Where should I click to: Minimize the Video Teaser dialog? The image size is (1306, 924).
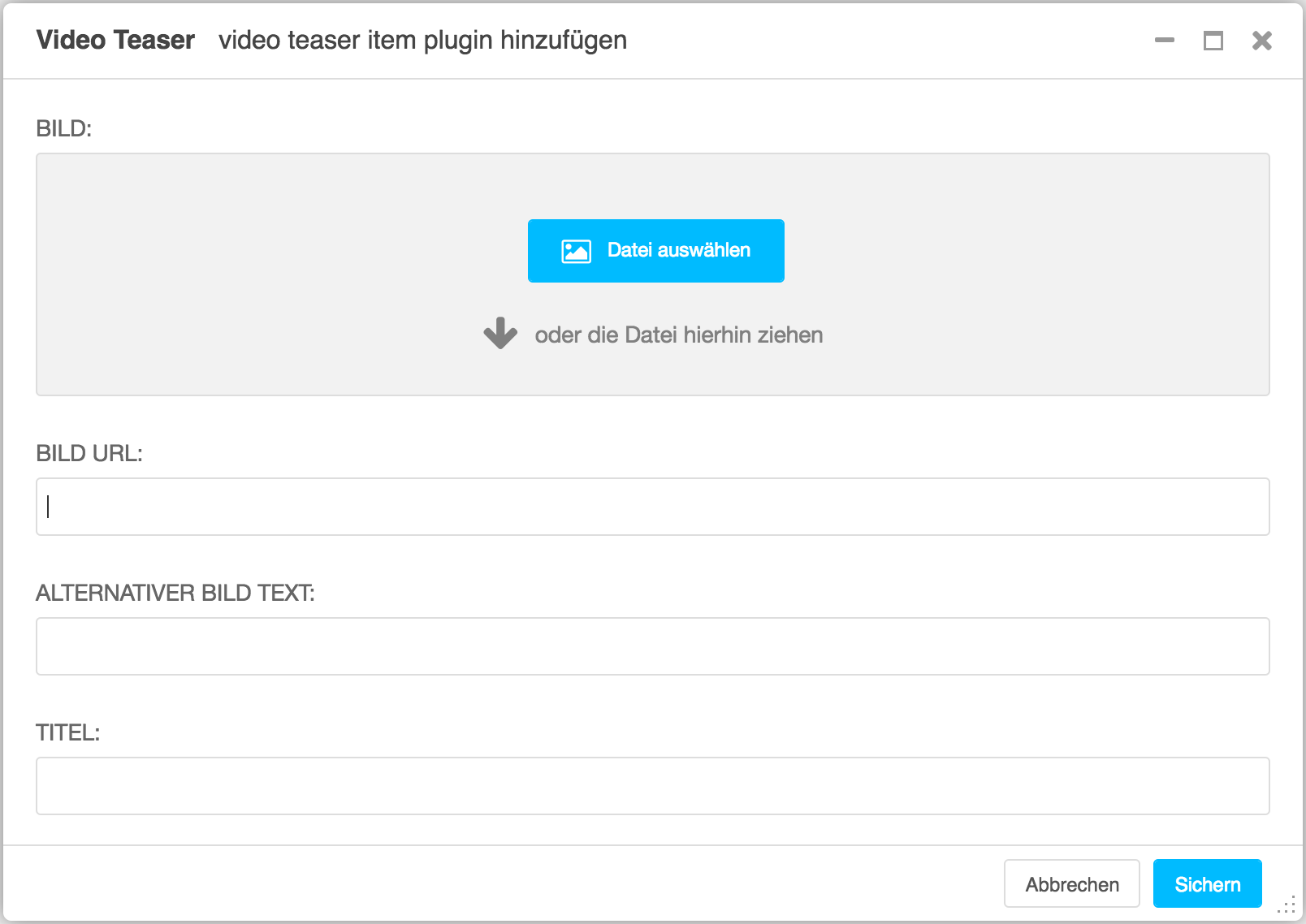[1165, 40]
